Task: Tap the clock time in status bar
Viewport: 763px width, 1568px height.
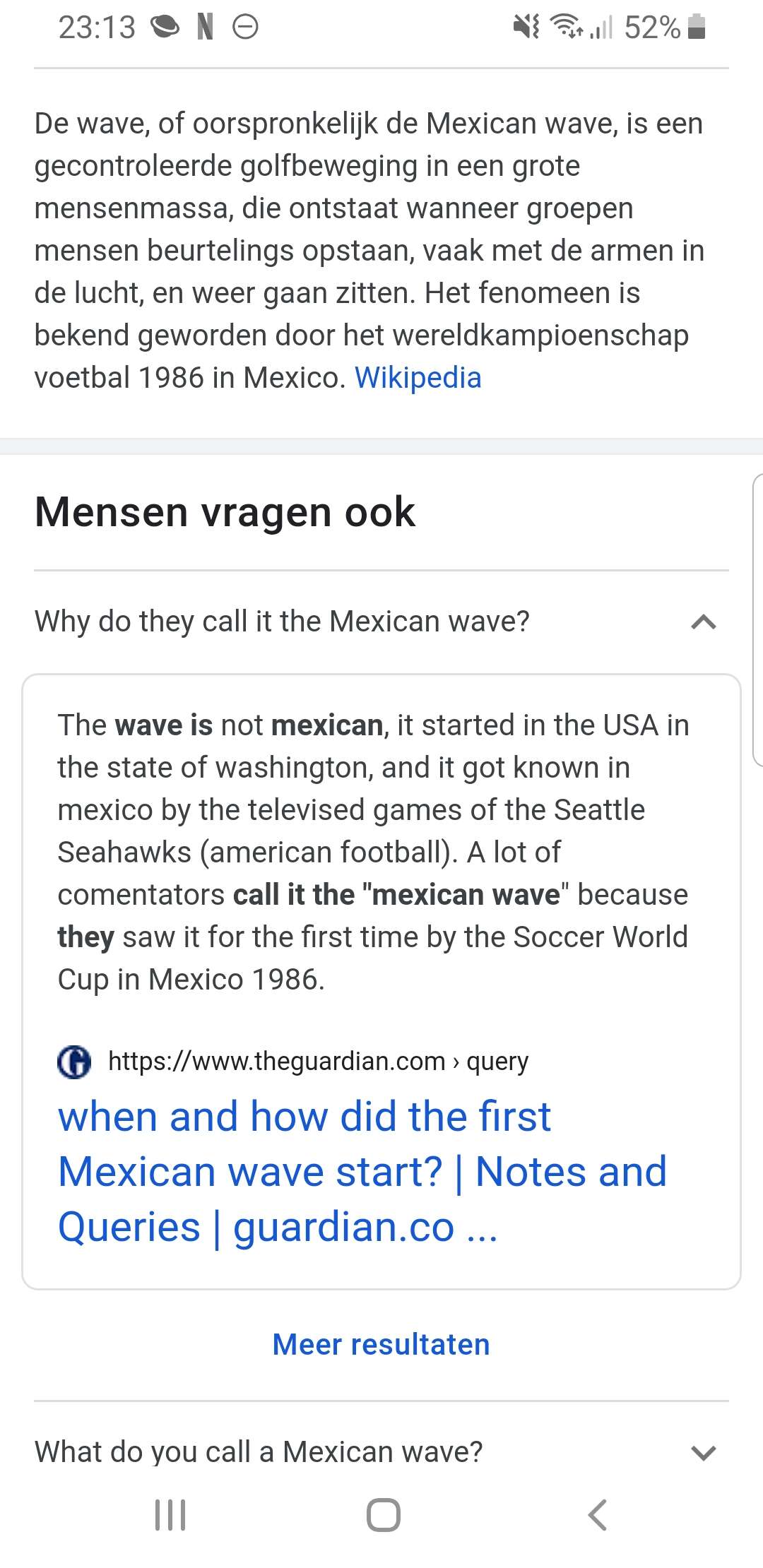Action: pos(97,28)
